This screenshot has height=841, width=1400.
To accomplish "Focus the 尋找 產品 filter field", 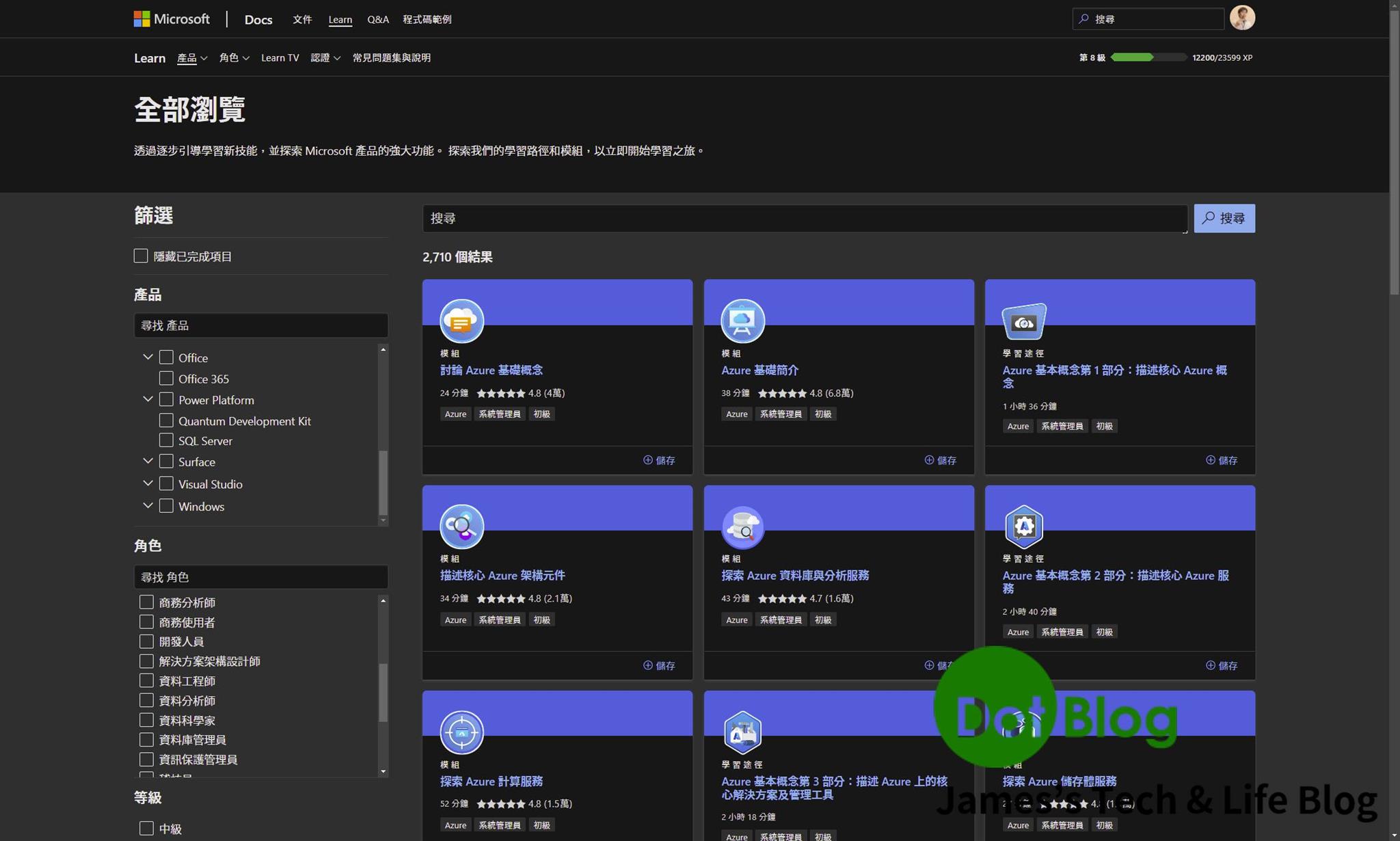I will [x=260, y=325].
